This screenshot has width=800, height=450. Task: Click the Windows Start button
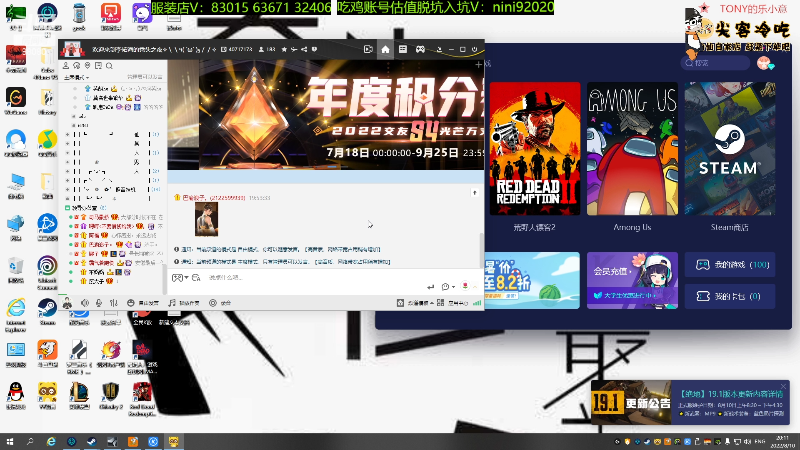(10, 442)
